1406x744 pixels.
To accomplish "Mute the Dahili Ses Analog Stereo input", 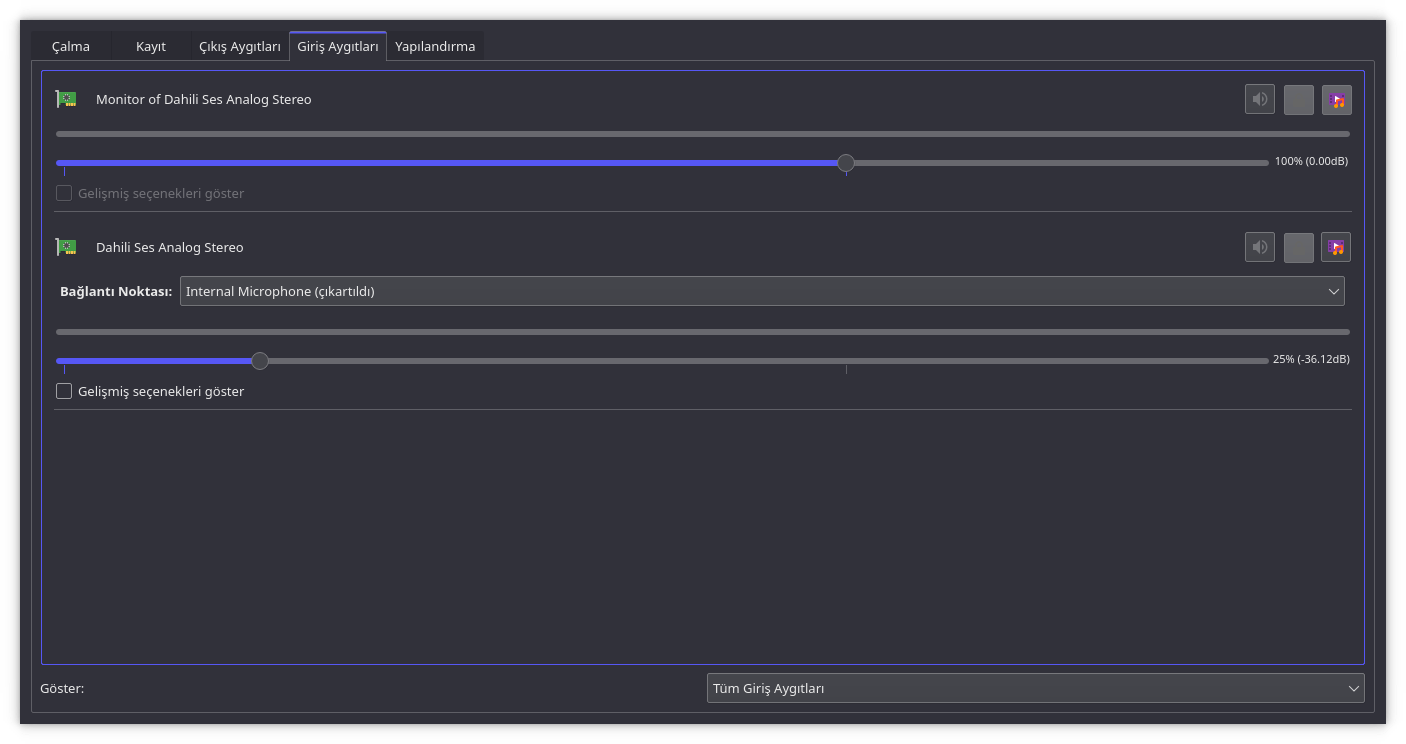I will [1260, 247].
